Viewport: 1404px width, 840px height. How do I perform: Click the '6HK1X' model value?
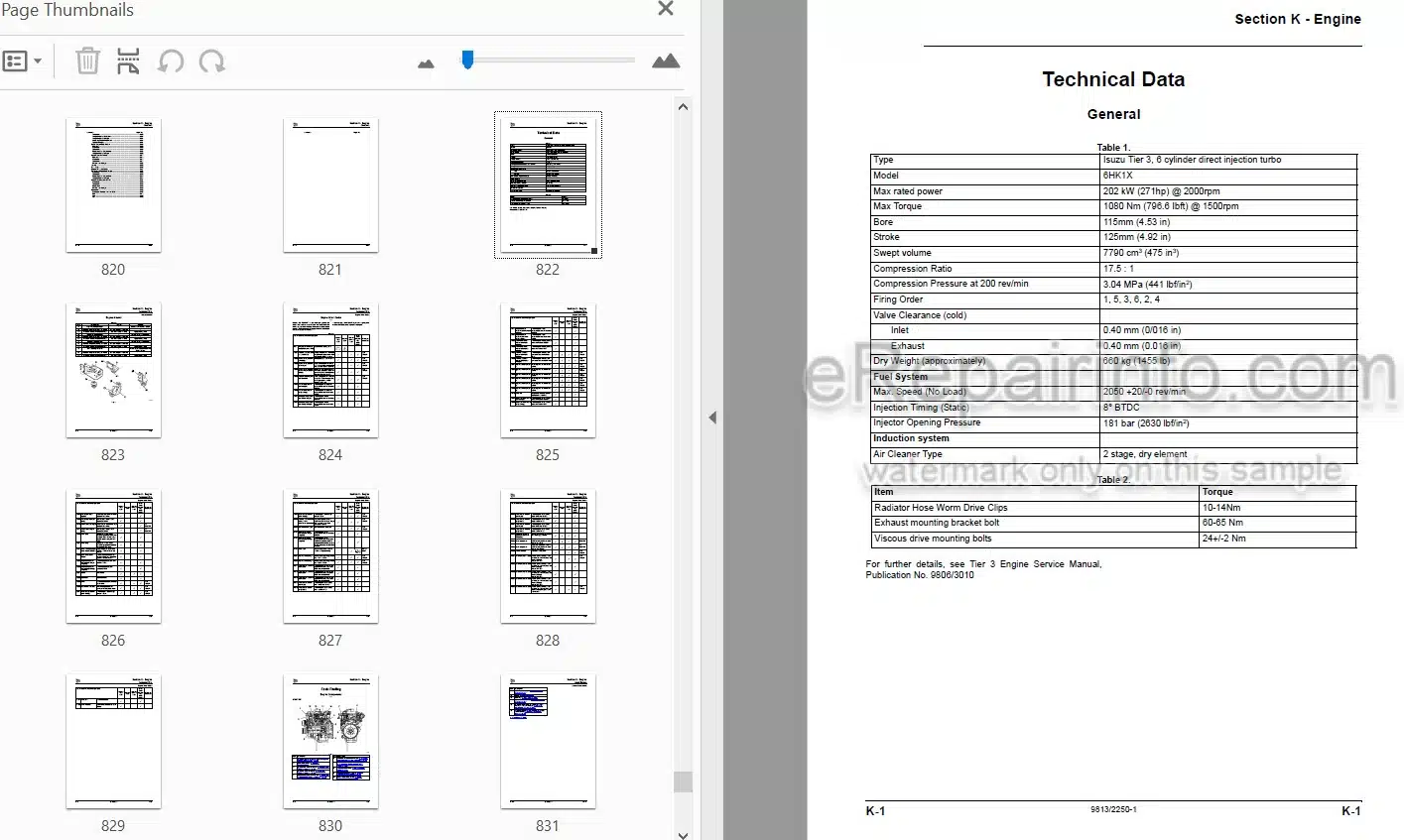(1117, 176)
